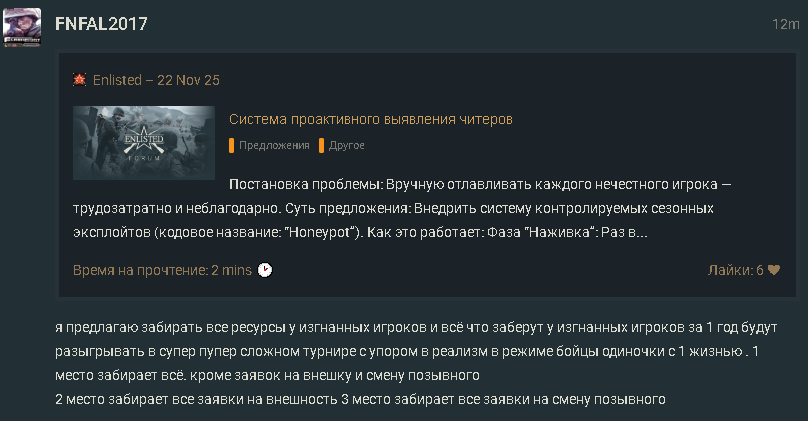
Task: Select the "Предложения" category tag
Action: (x=273, y=146)
